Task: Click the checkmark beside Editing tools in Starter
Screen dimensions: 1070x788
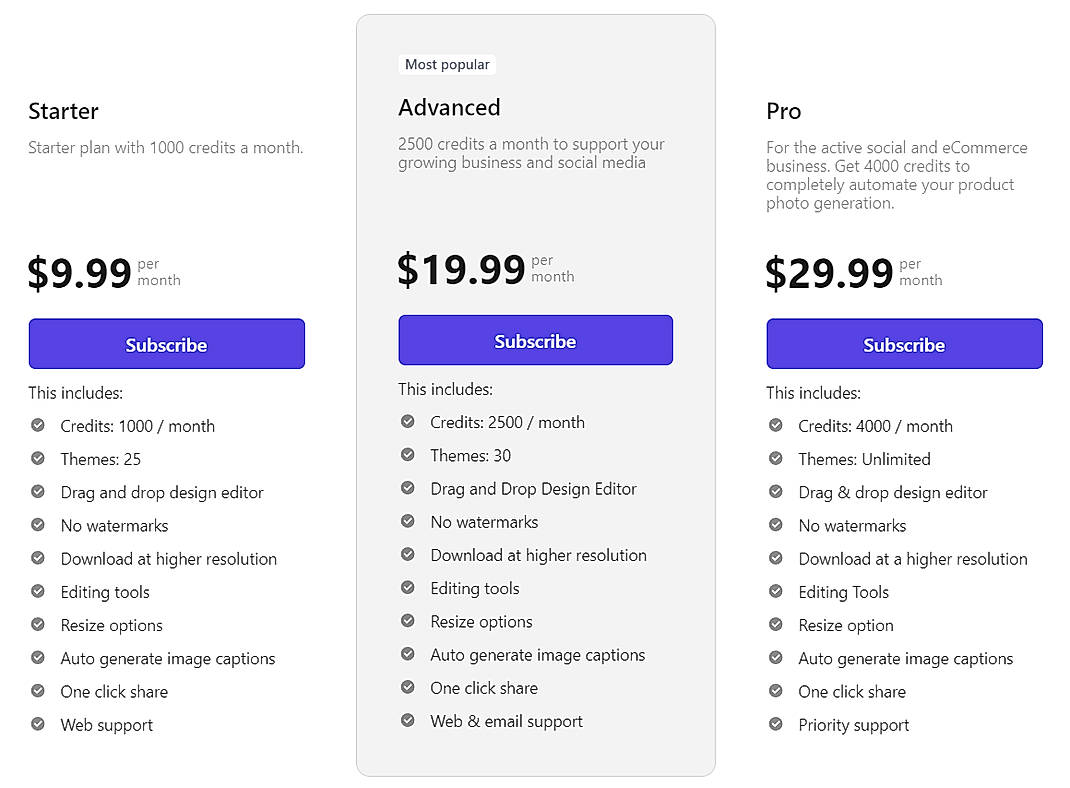Action: [38, 592]
